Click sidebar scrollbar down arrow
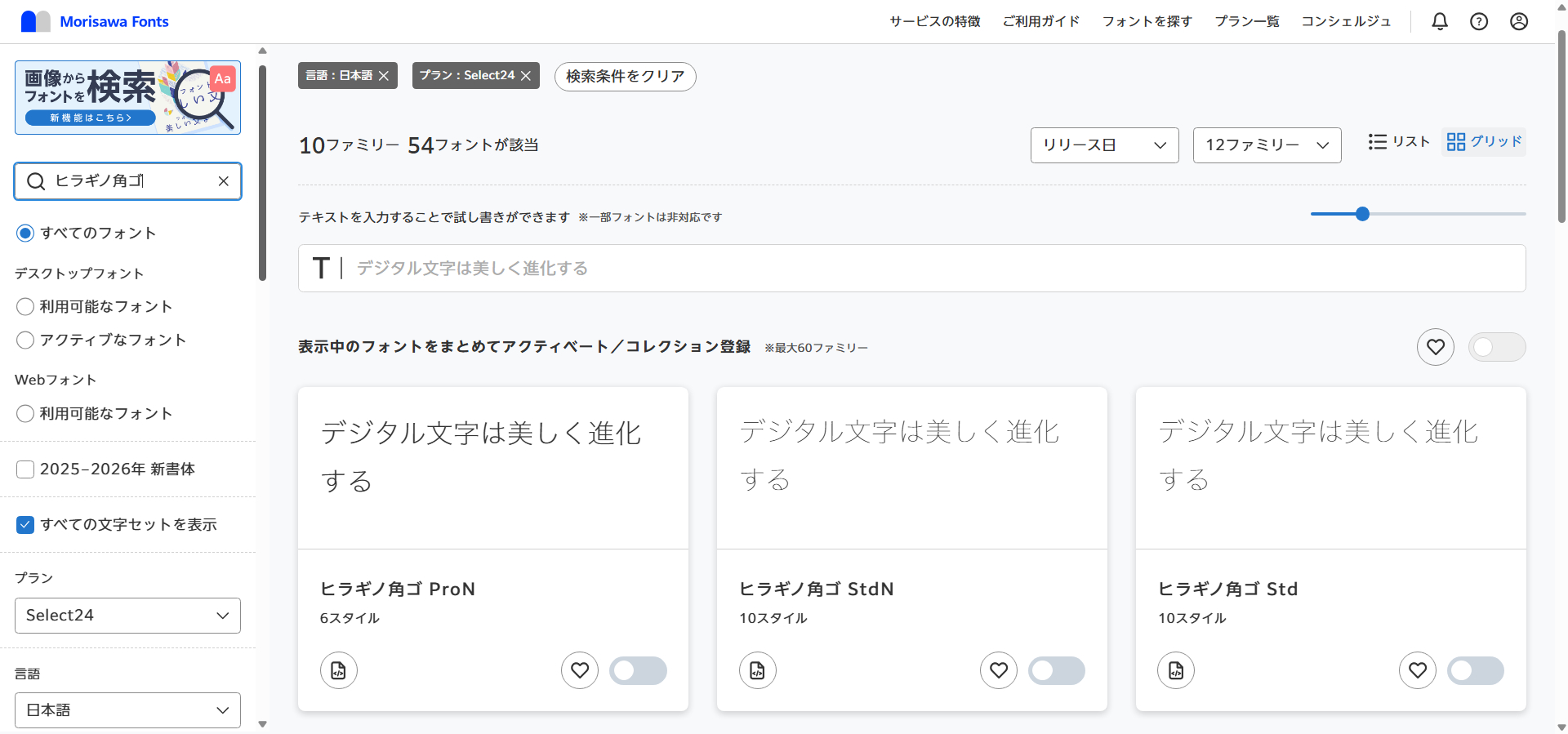Image resolution: width=1568 pixels, height=734 pixels. tap(262, 724)
